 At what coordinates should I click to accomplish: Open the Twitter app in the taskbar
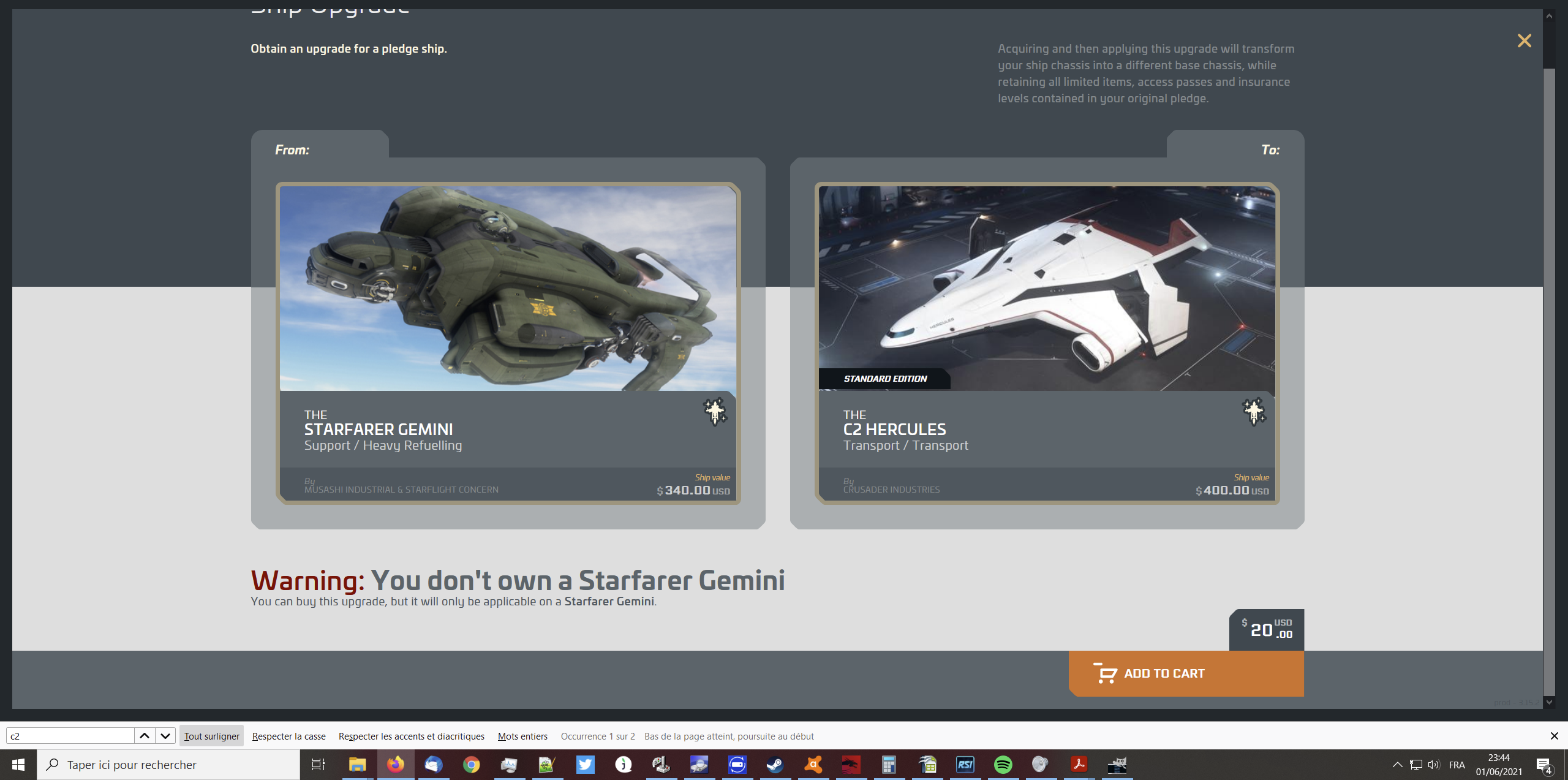click(x=585, y=765)
